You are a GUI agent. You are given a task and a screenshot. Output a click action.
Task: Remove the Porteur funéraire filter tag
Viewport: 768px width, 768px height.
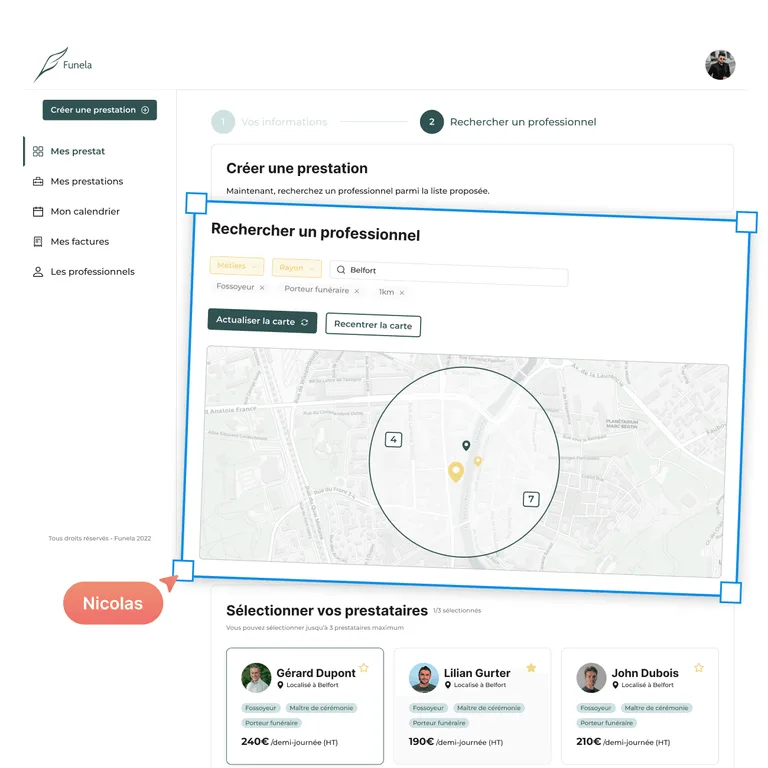point(357,291)
